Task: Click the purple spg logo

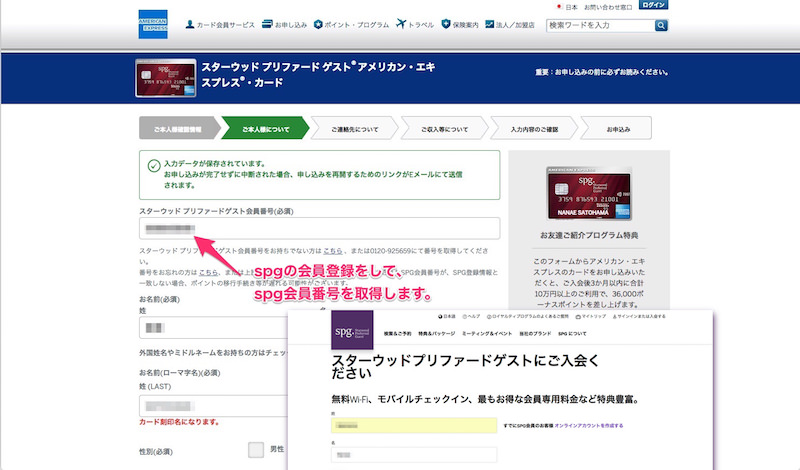Action: pyautogui.click(x=352, y=330)
